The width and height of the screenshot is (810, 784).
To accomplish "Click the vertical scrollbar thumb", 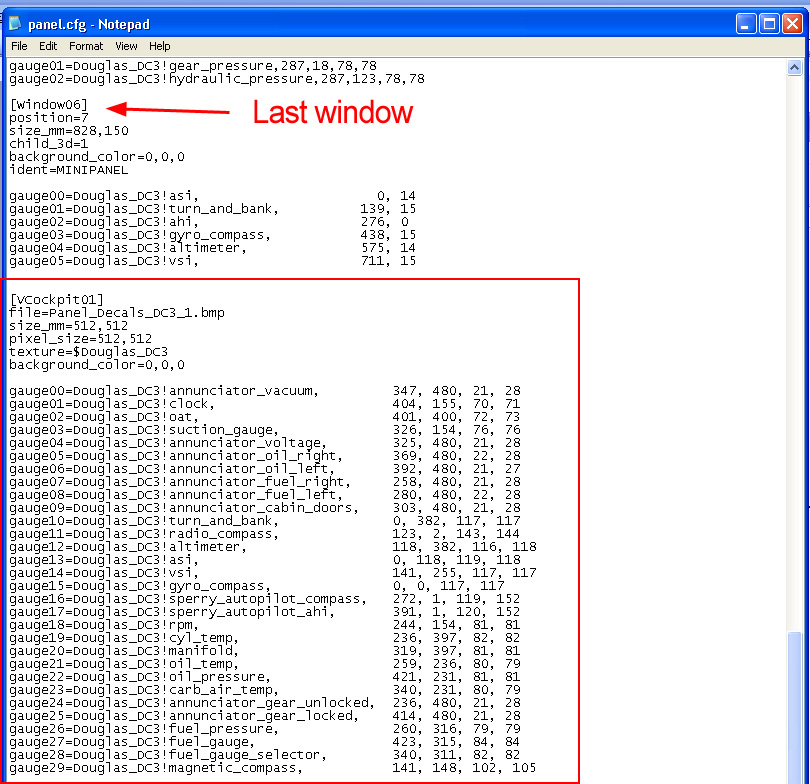I will pyautogui.click(x=794, y=708).
